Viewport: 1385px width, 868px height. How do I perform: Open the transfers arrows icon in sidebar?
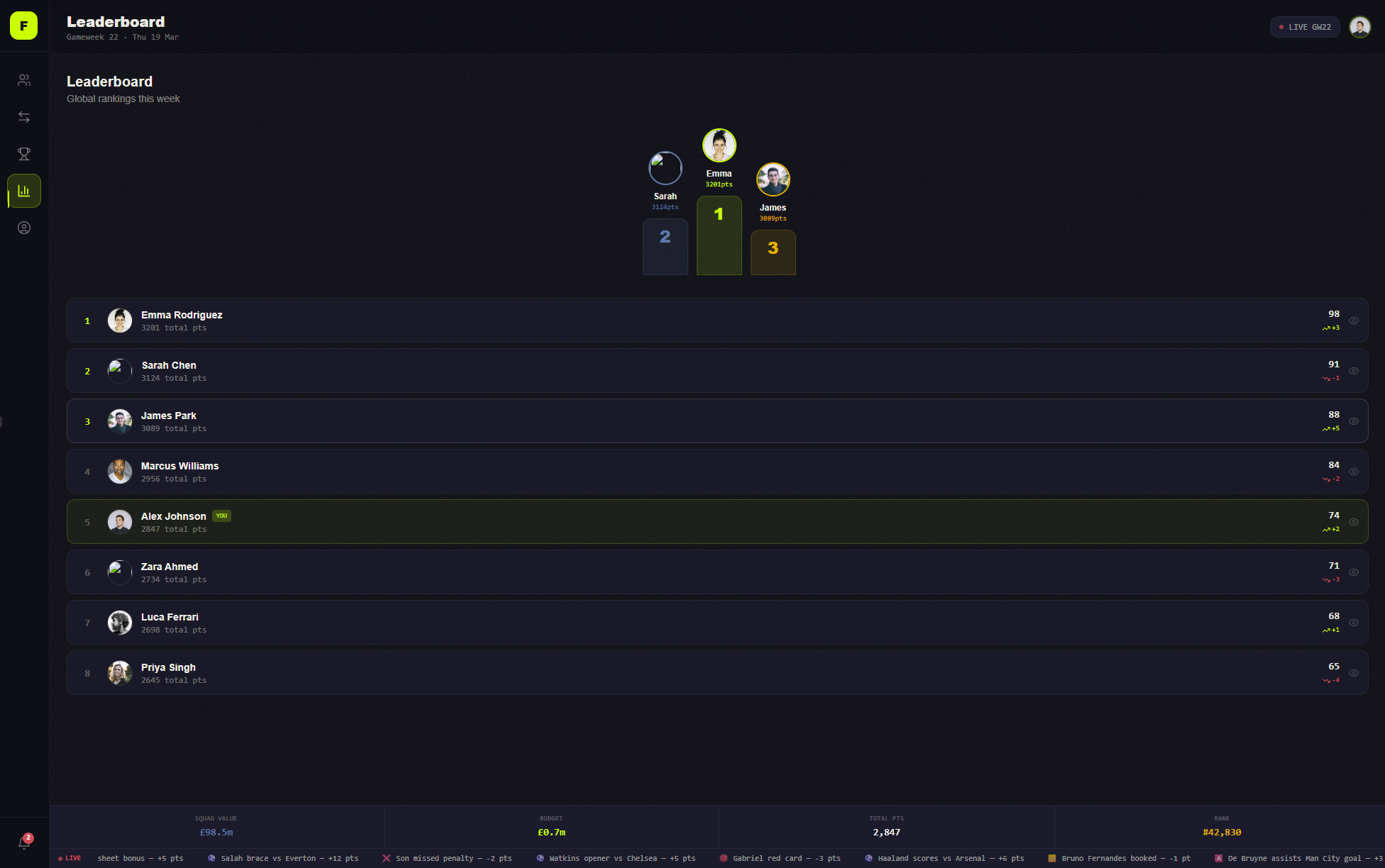[x=24, y=117]
